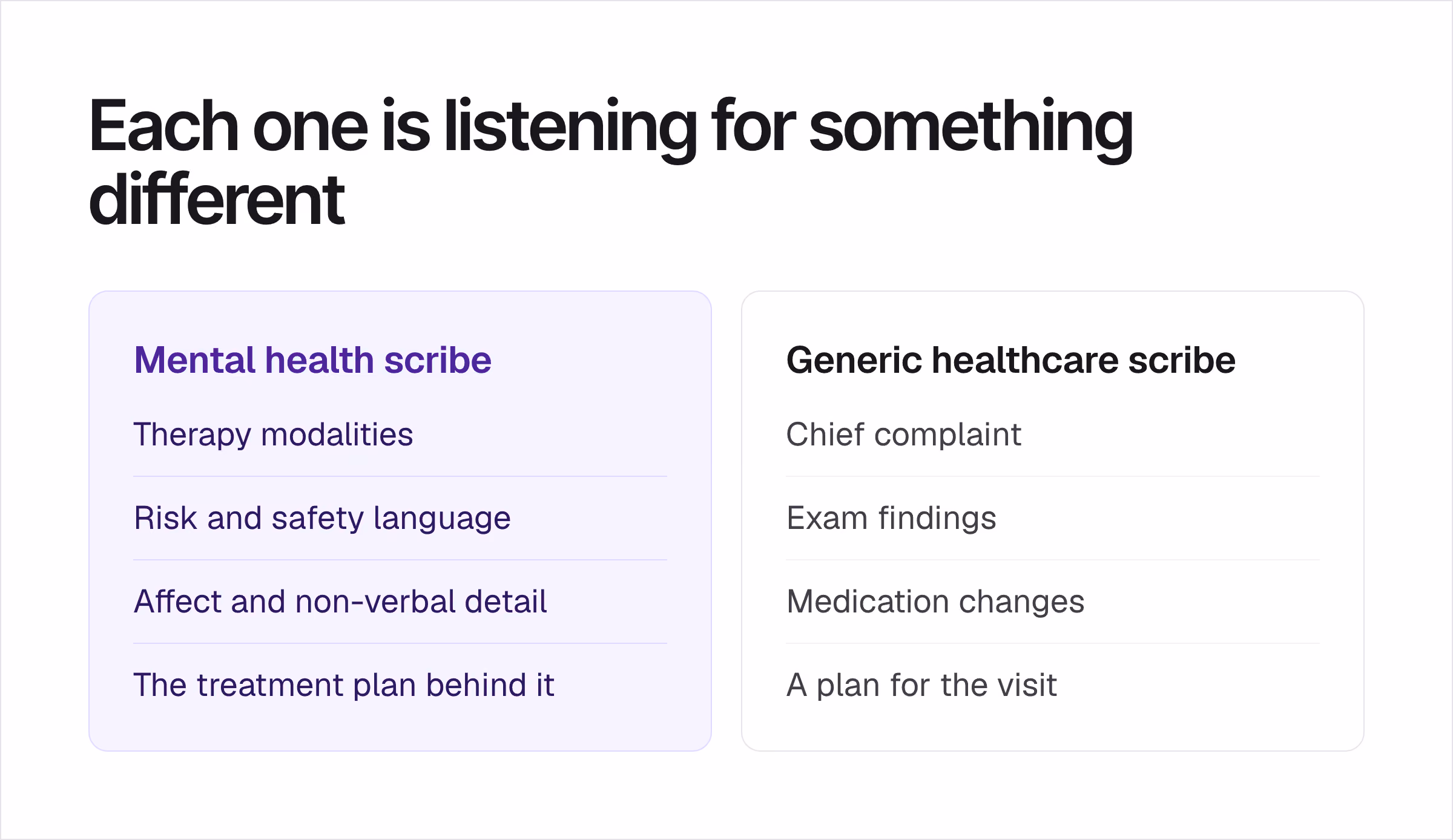Screen dimensions: 1453x840
Task: Click the 'Generic healthcare scribe' card title
Action: pyautogui.click(x=1010, y=360)
